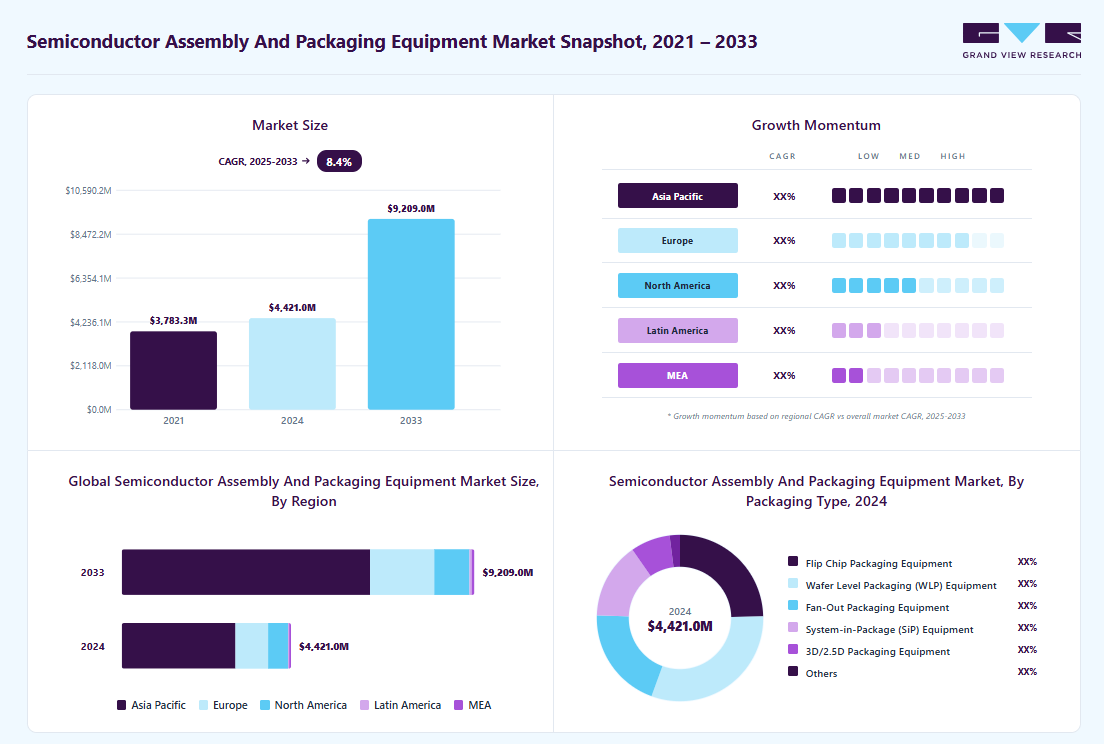Click the Europe momentum indicator squares
The width and height of the screenshot is (1104, 744).
pyautogui.click(x=918, y=241)
